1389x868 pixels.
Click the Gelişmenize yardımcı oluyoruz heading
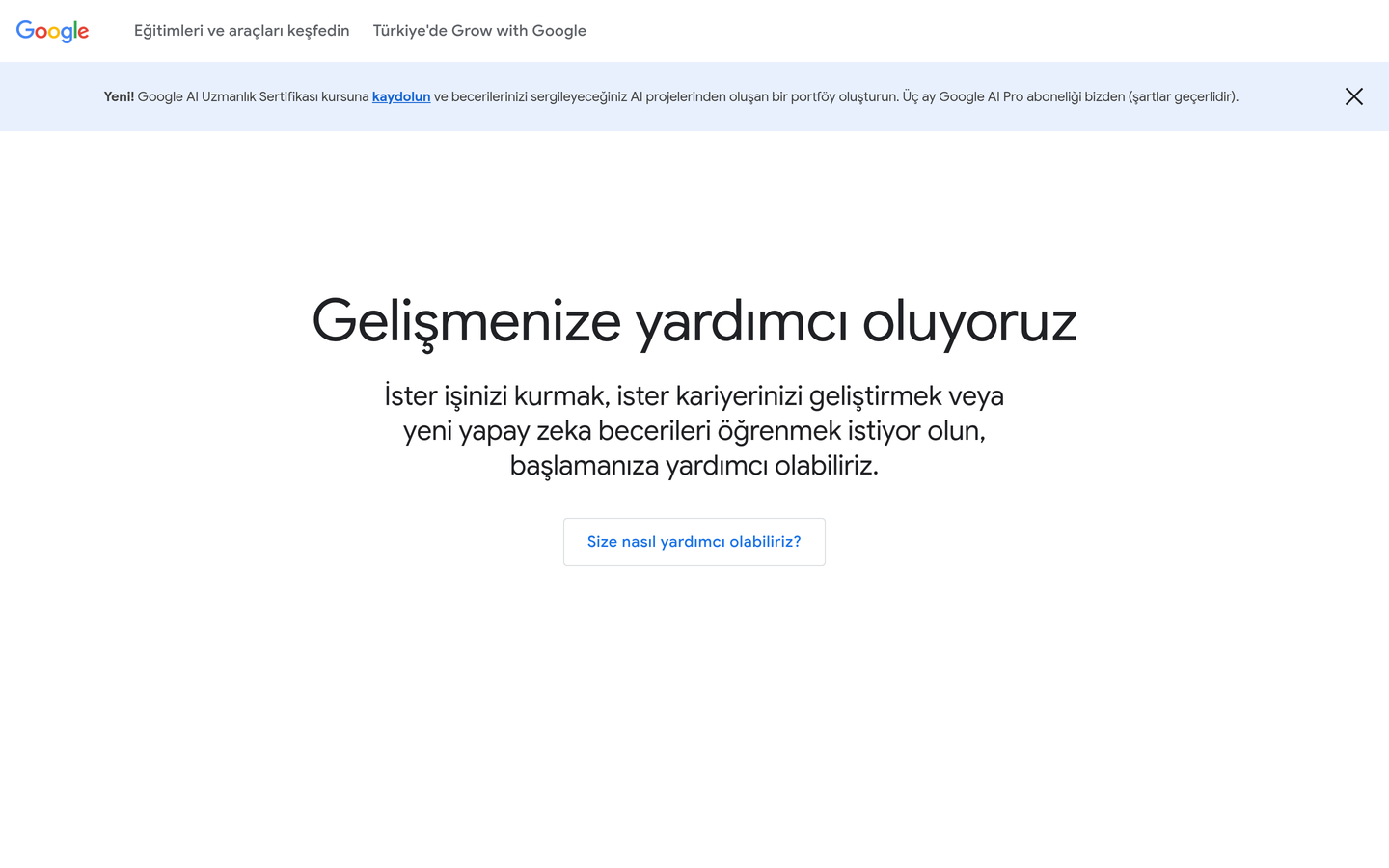click(x=694, y=321)
